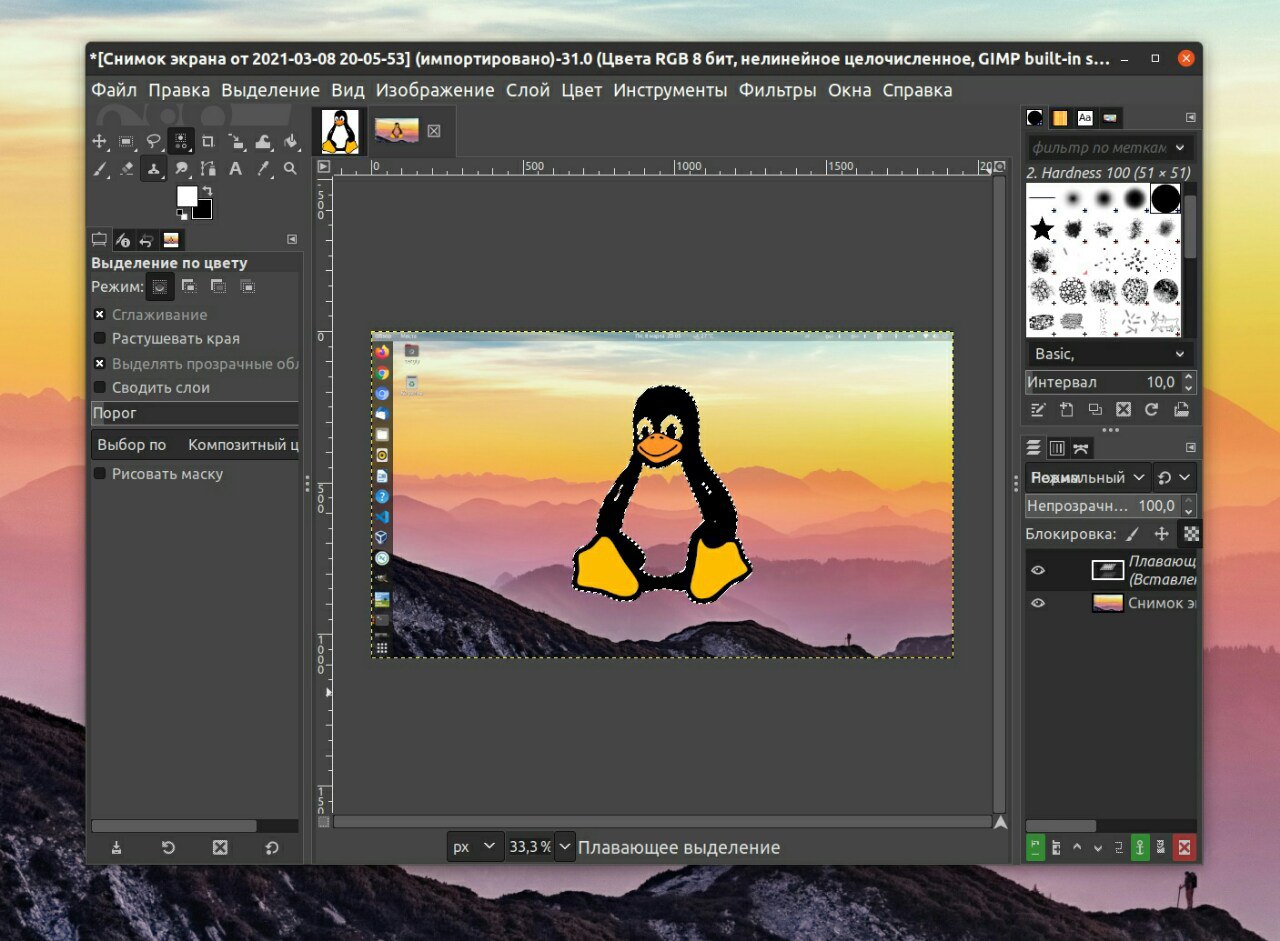Open the px units dropdown

point(475,846)
